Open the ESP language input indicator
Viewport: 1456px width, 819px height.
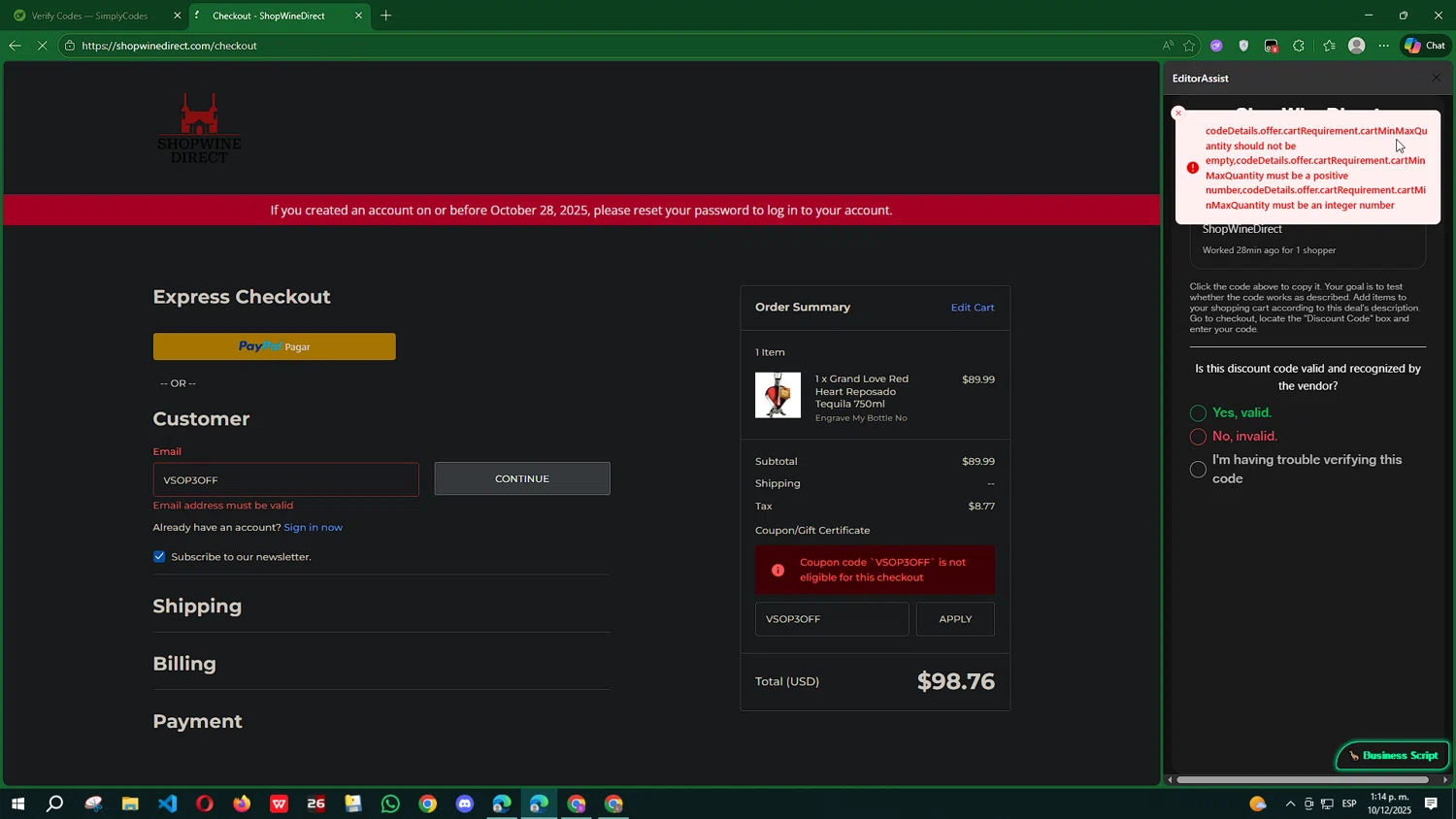tap(1349, 803)
